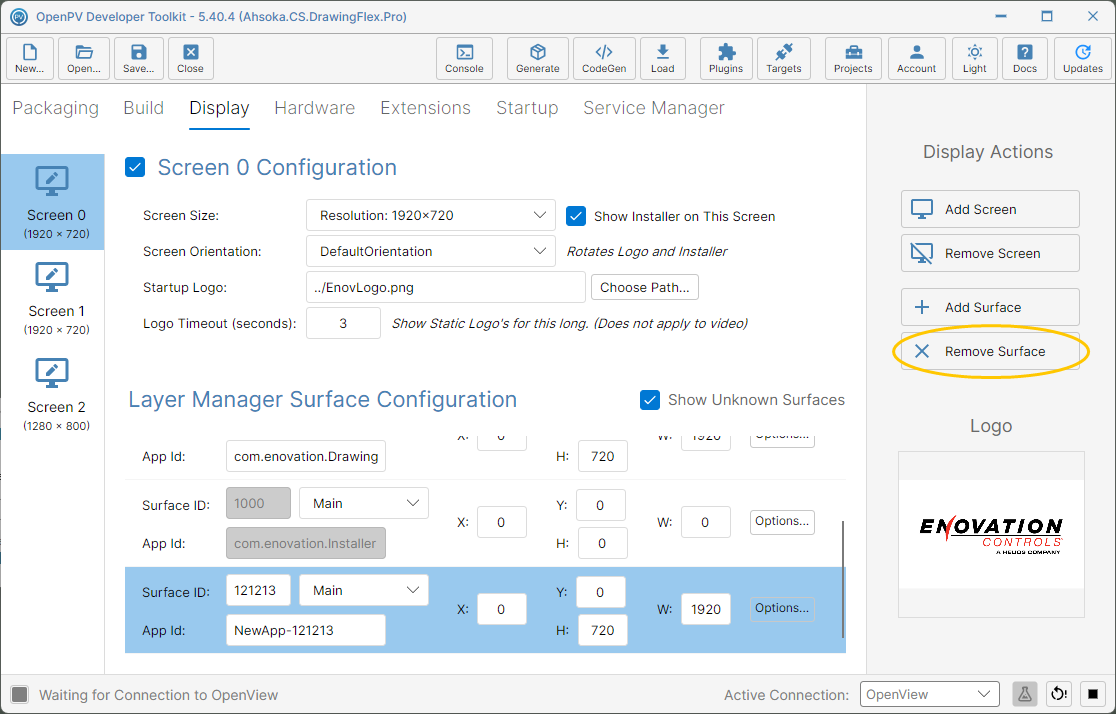Open the Screen Orientation dropdown
The width and height of the screenshot is (1116, 714).
pyautogui.click(x=431, y=251)
